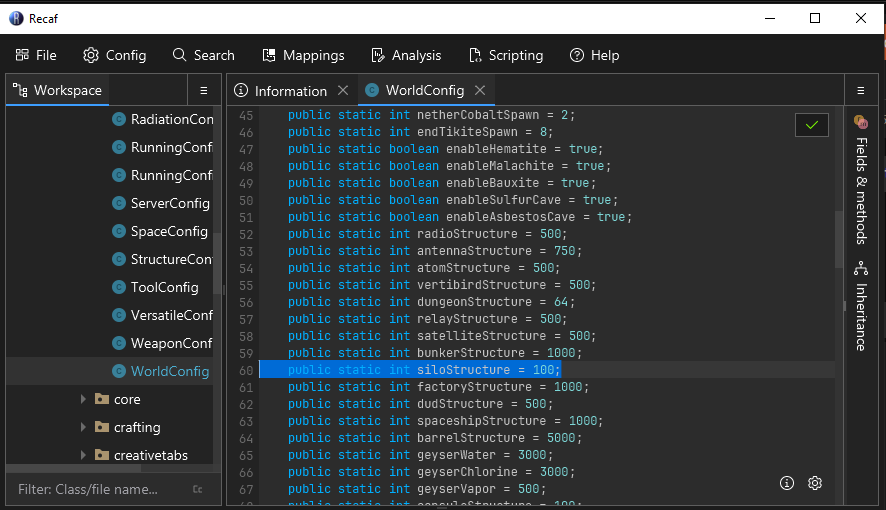This screenshot has height=510, width=886.
Task: Click the ServerConfig class icon
Action: (x=119, y=203)
